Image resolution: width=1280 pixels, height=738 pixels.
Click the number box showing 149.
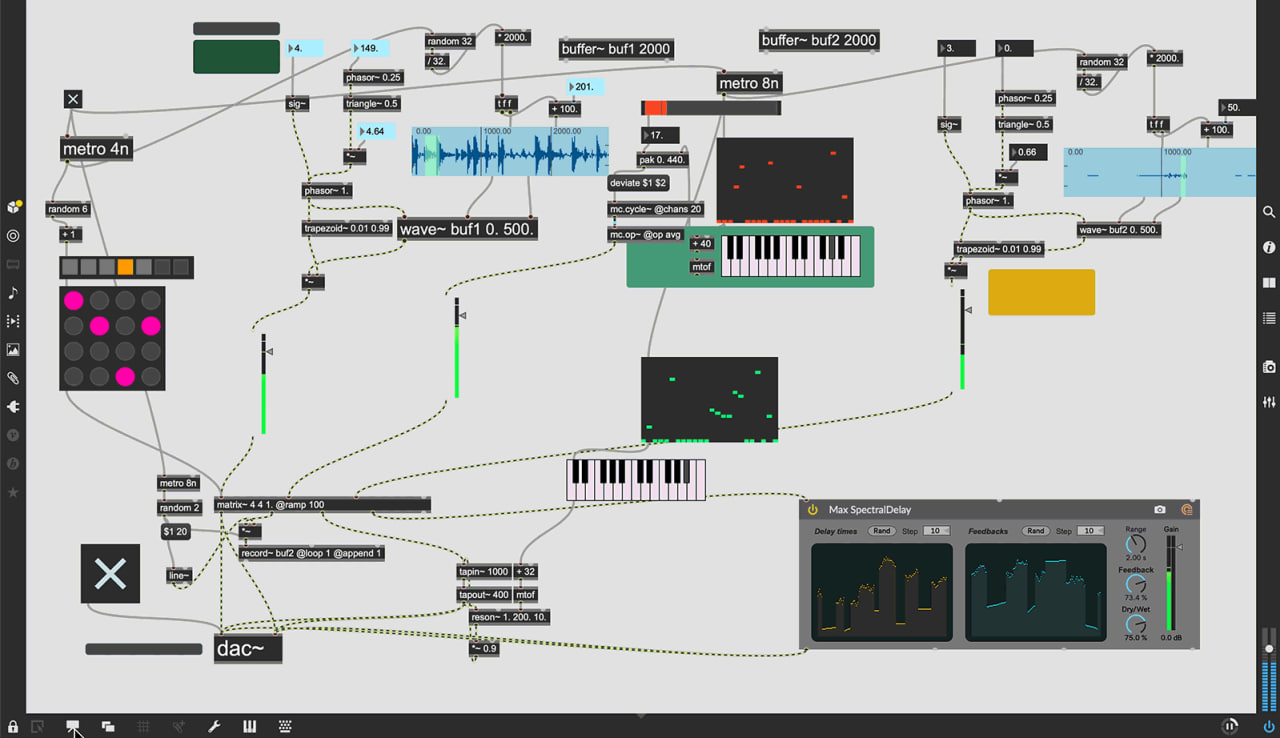click(x=370, y=48)
